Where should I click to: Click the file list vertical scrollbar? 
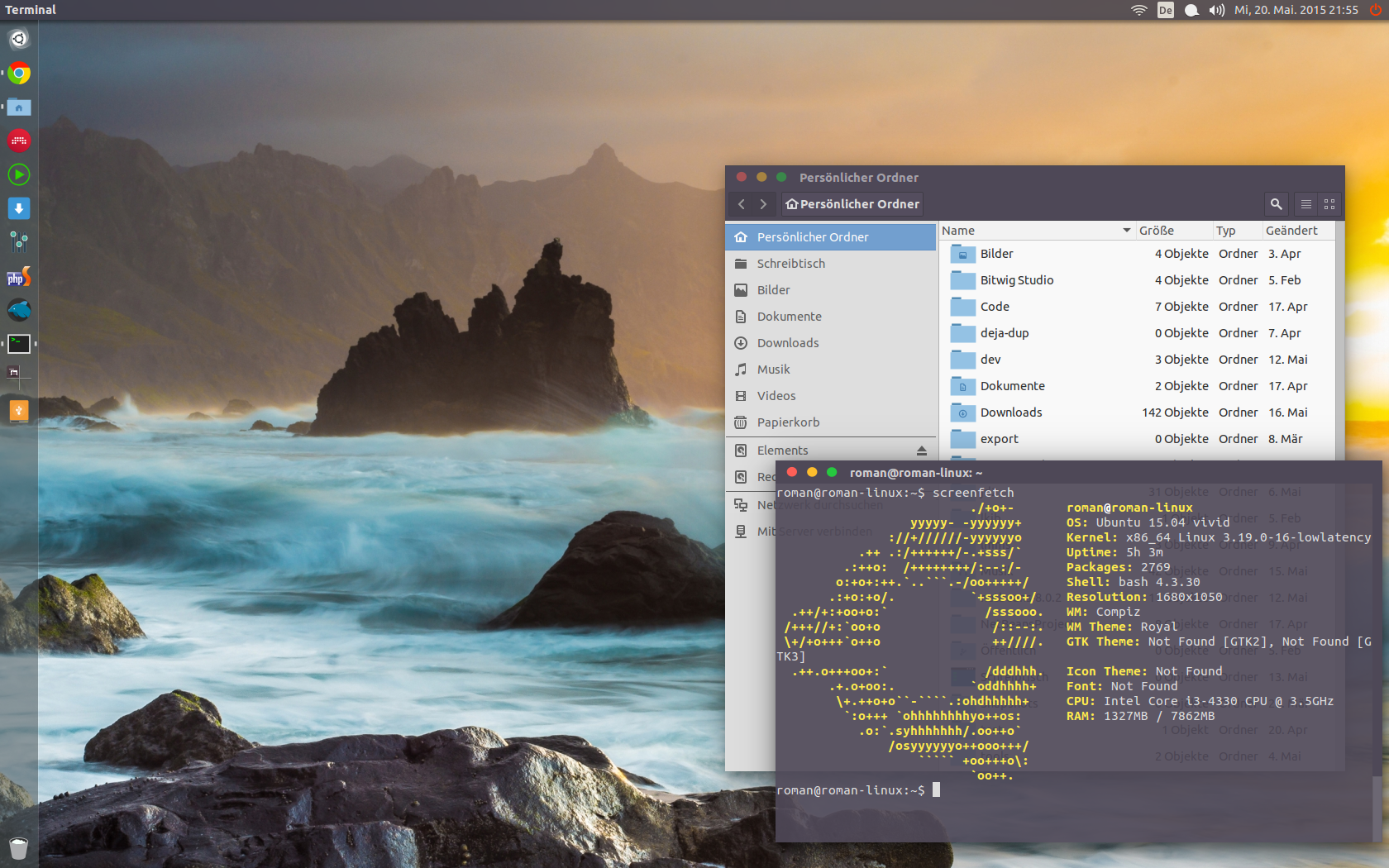point(1339,341)
